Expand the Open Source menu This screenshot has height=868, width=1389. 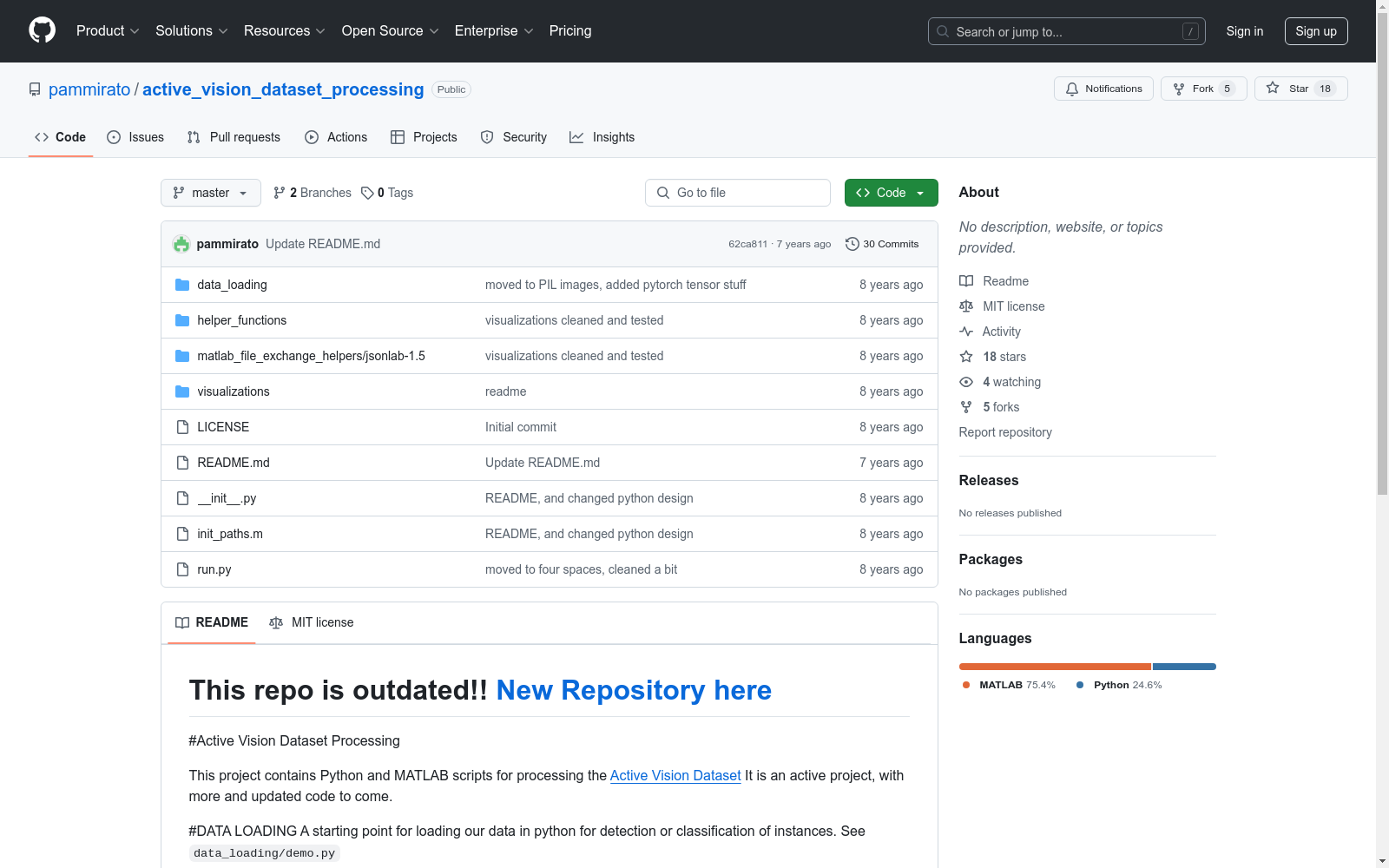click(391, 31)
